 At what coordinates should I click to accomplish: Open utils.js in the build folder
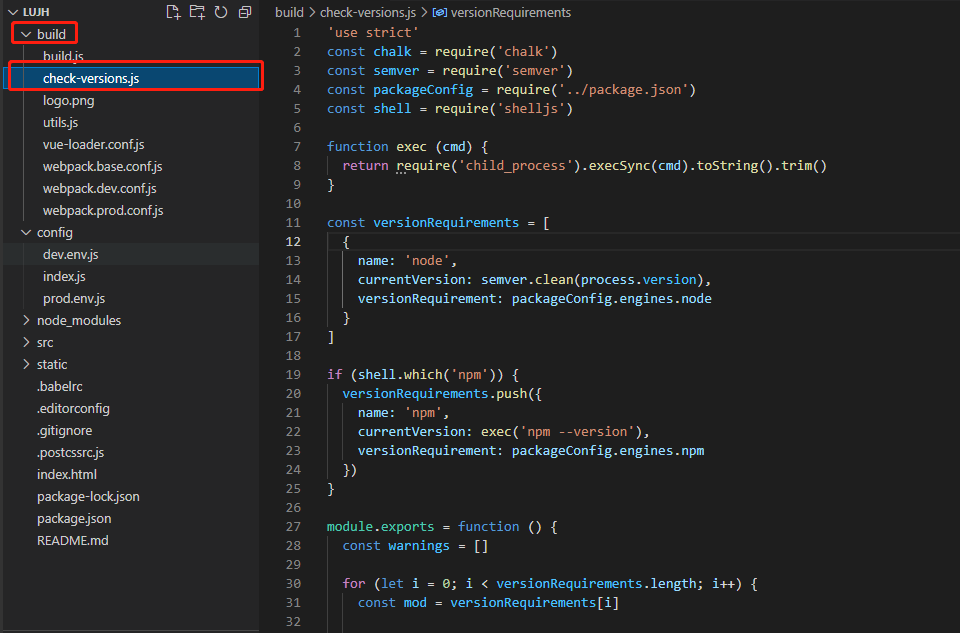point(61,122)
